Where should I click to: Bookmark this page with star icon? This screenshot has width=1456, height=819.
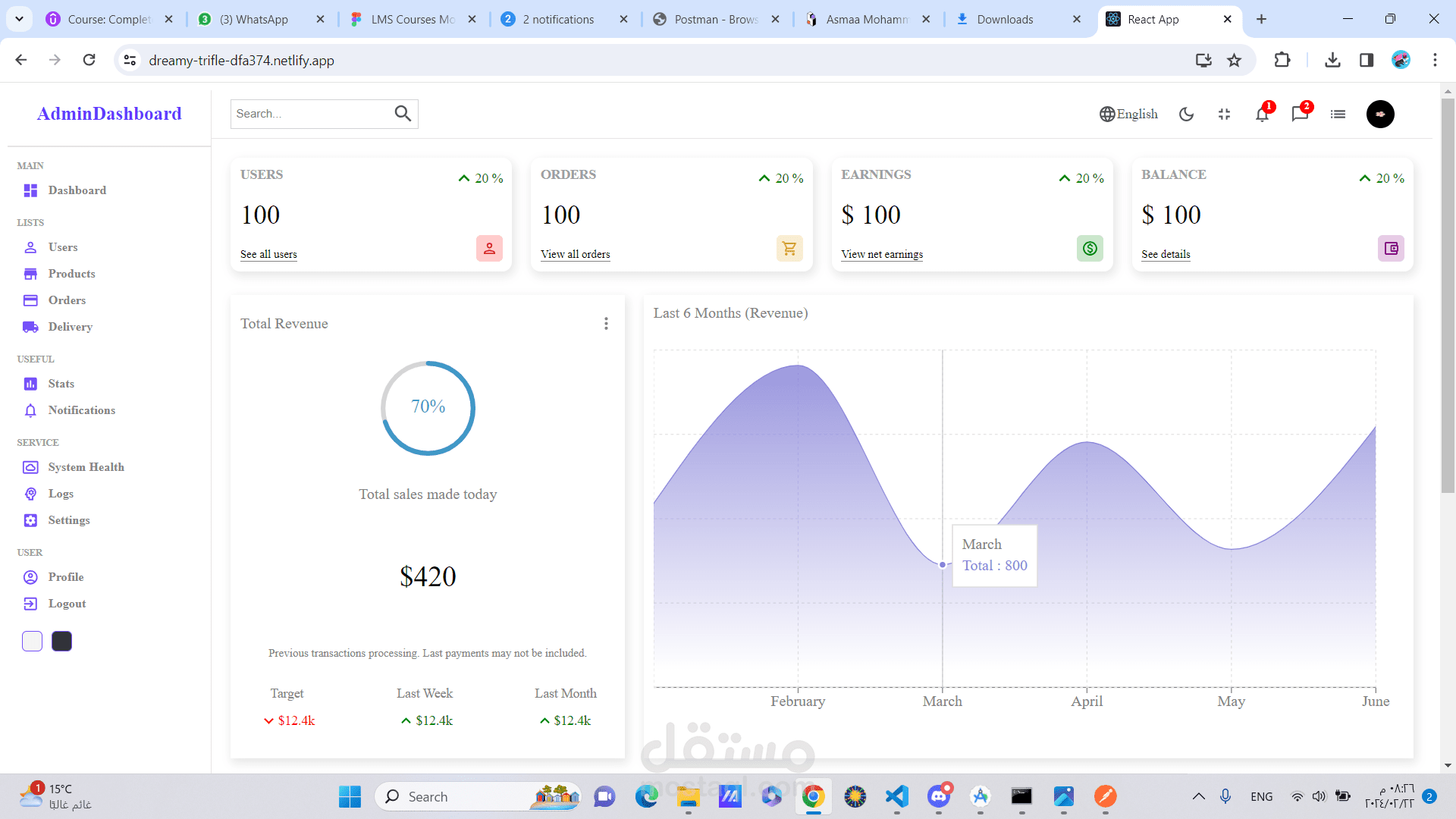[x=1235, y=60]
